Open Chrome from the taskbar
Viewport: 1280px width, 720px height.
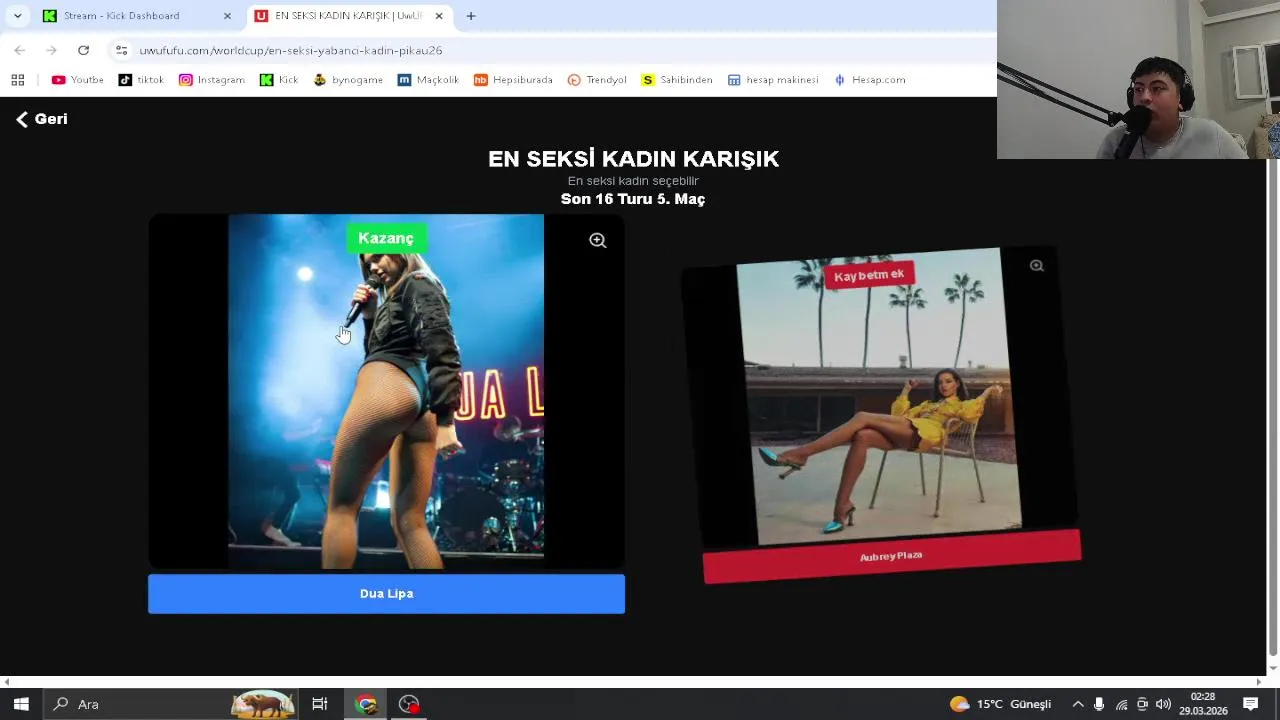point(366,704)
